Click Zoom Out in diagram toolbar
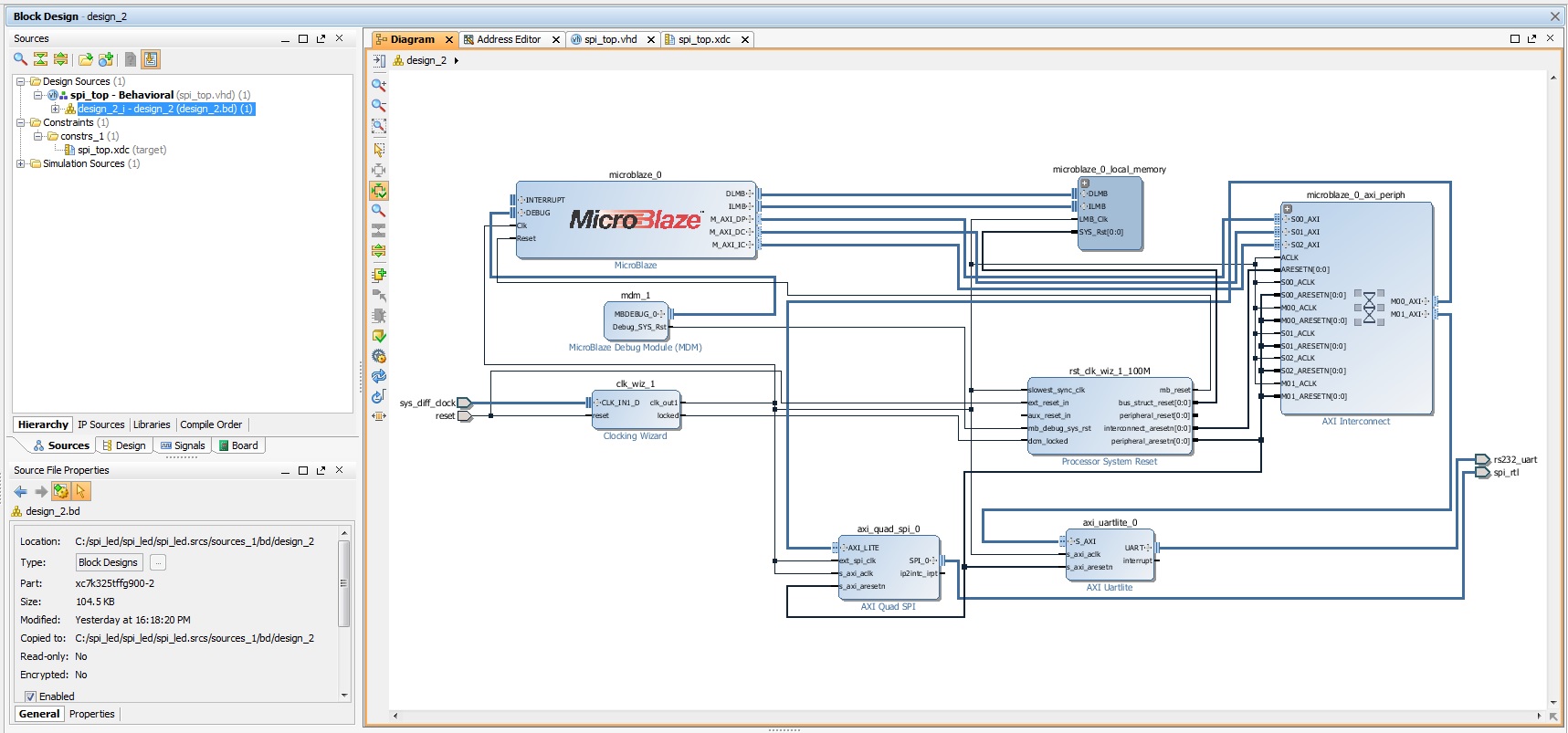The height and width of the screenshot is (733, 1568). (x=379, y=105)
